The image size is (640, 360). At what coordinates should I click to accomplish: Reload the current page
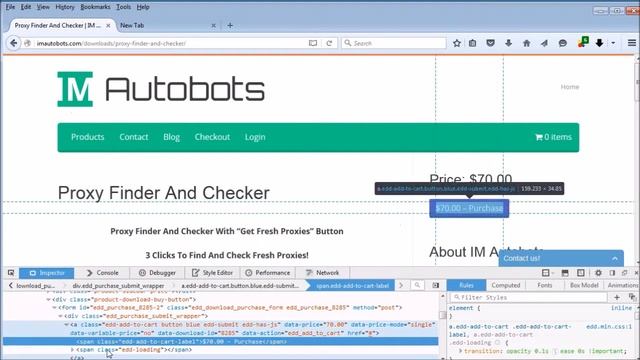pyautogui.click(x=329, y=43)
